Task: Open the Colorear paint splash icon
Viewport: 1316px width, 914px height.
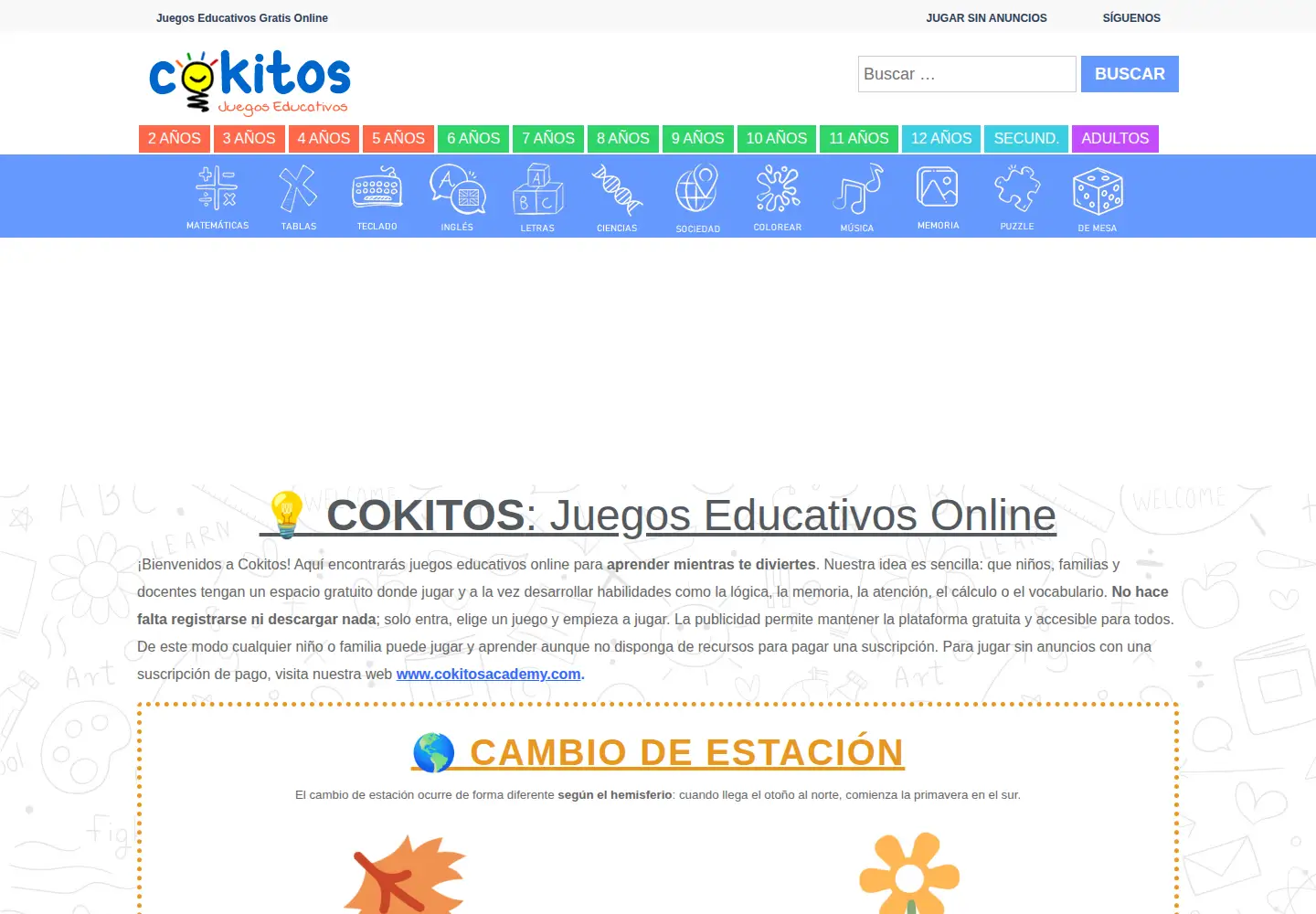Action: [778, 197]
